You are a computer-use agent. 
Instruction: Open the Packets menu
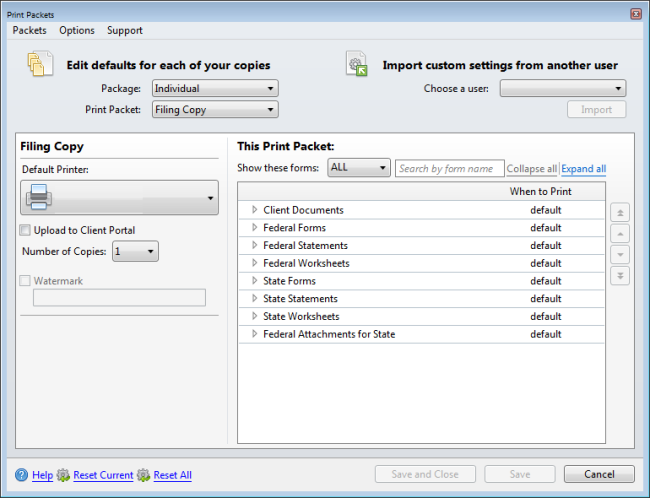click(30, 30)
